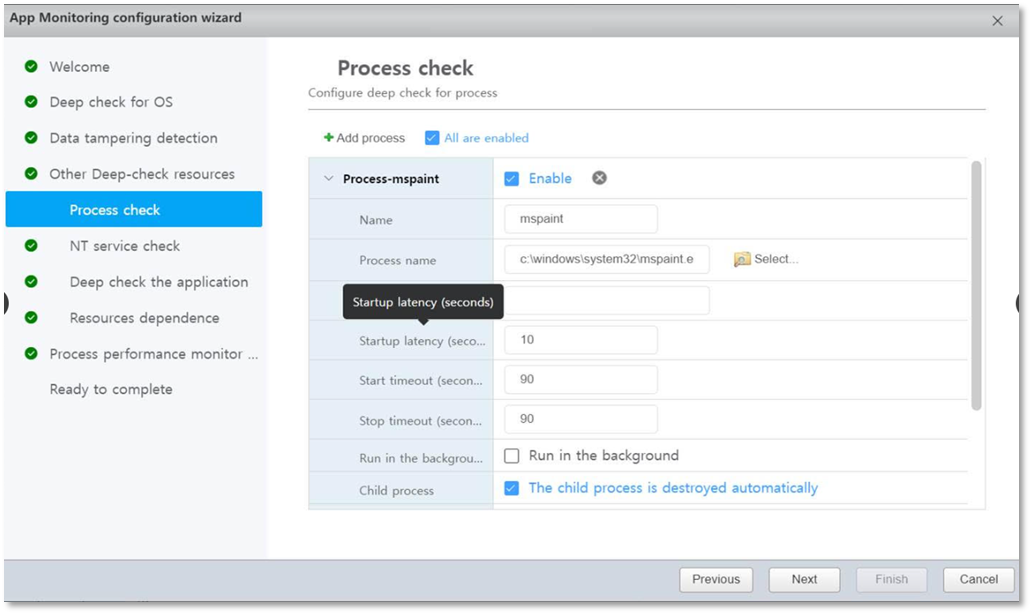This screenshot has width=1032, height=615.
Task: Click the green checkmark beside Deep check for OS
Action: 31,102
